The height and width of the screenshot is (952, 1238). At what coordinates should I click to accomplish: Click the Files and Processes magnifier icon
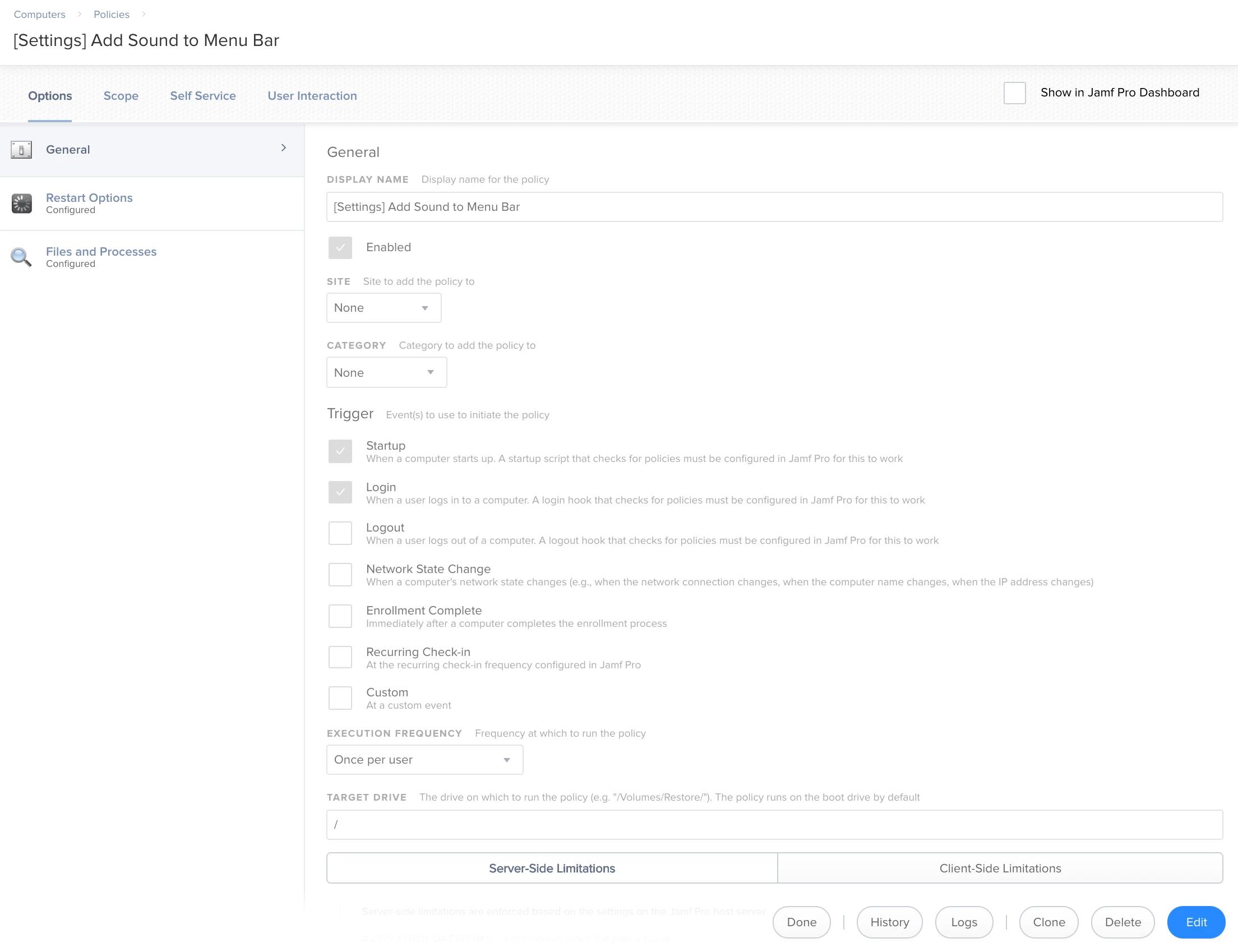click(21, 257)
